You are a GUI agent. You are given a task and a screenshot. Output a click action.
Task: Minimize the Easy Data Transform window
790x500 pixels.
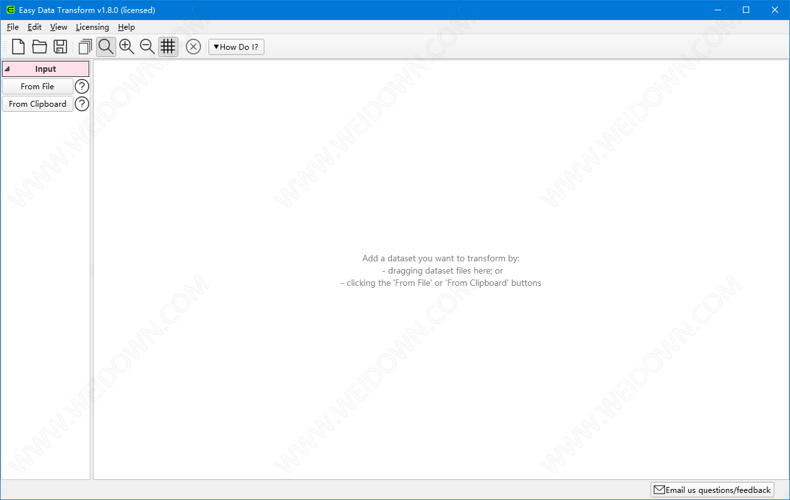(x=717, y=10)
